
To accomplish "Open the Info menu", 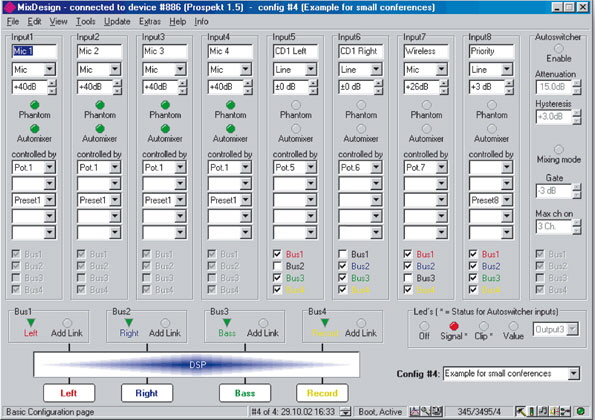I will coord(201,22).
